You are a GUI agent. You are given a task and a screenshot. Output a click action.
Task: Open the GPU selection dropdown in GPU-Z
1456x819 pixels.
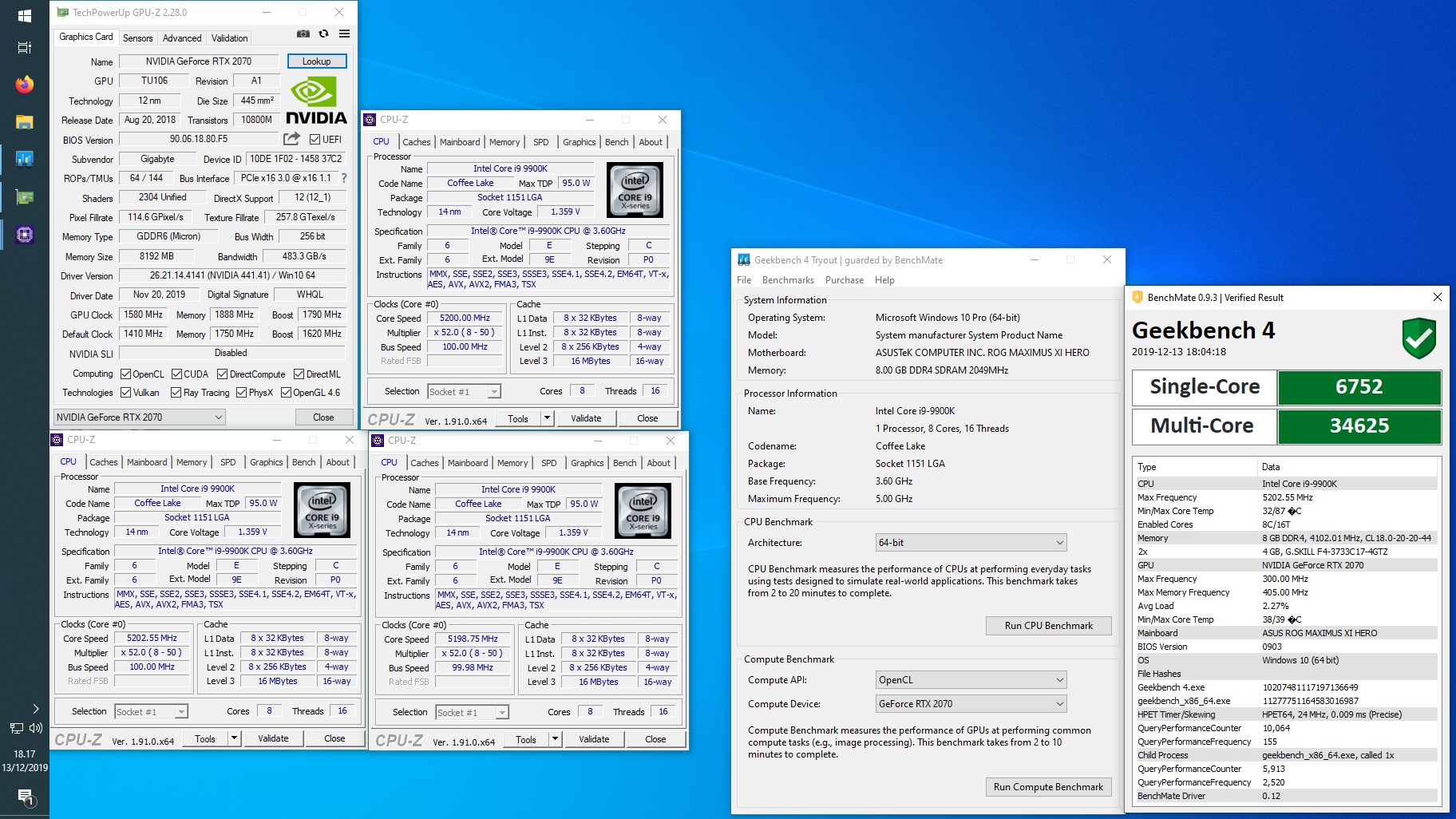click(x=140, y=417)
